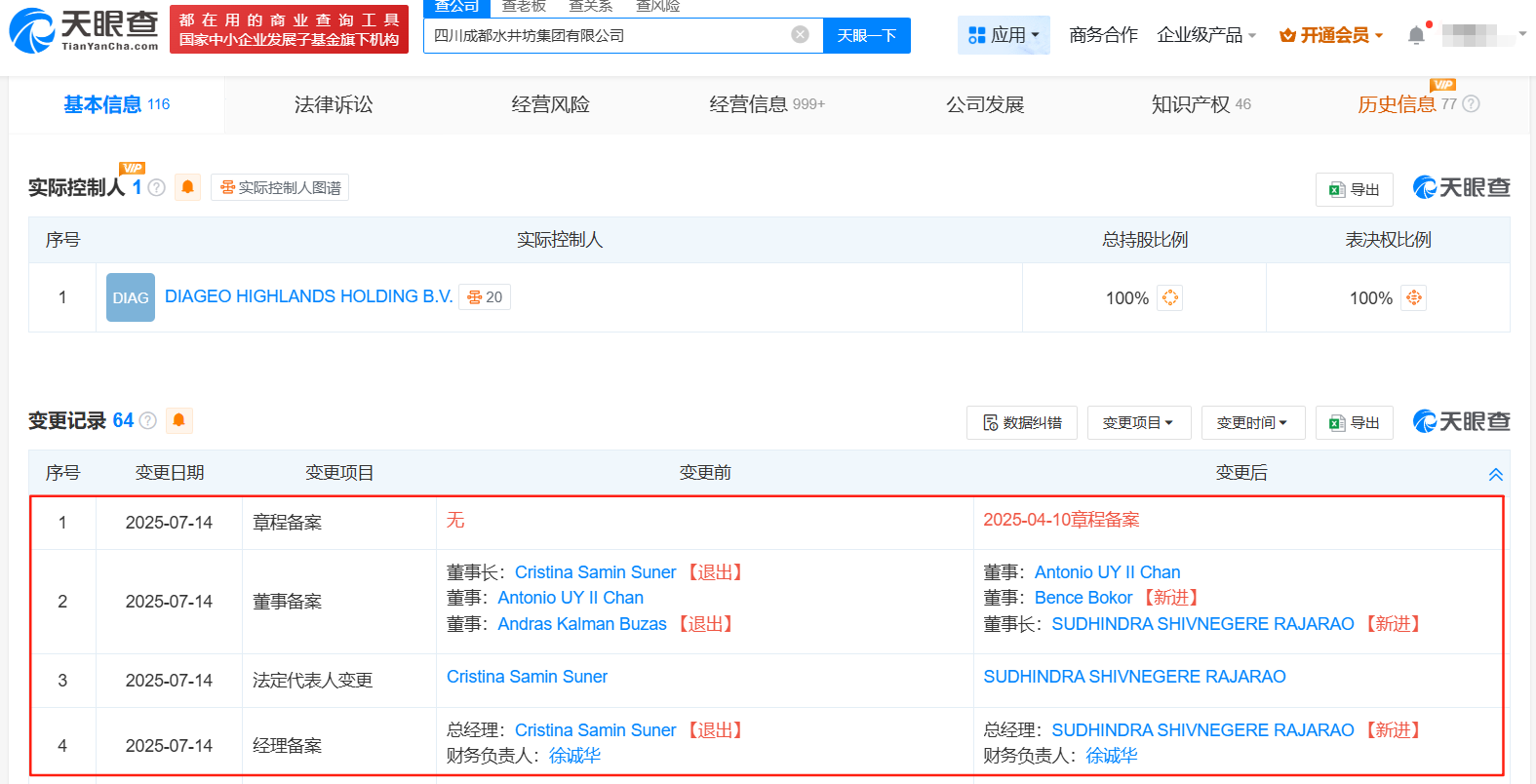Switch to 基本信息 tab

click(116, 104)
